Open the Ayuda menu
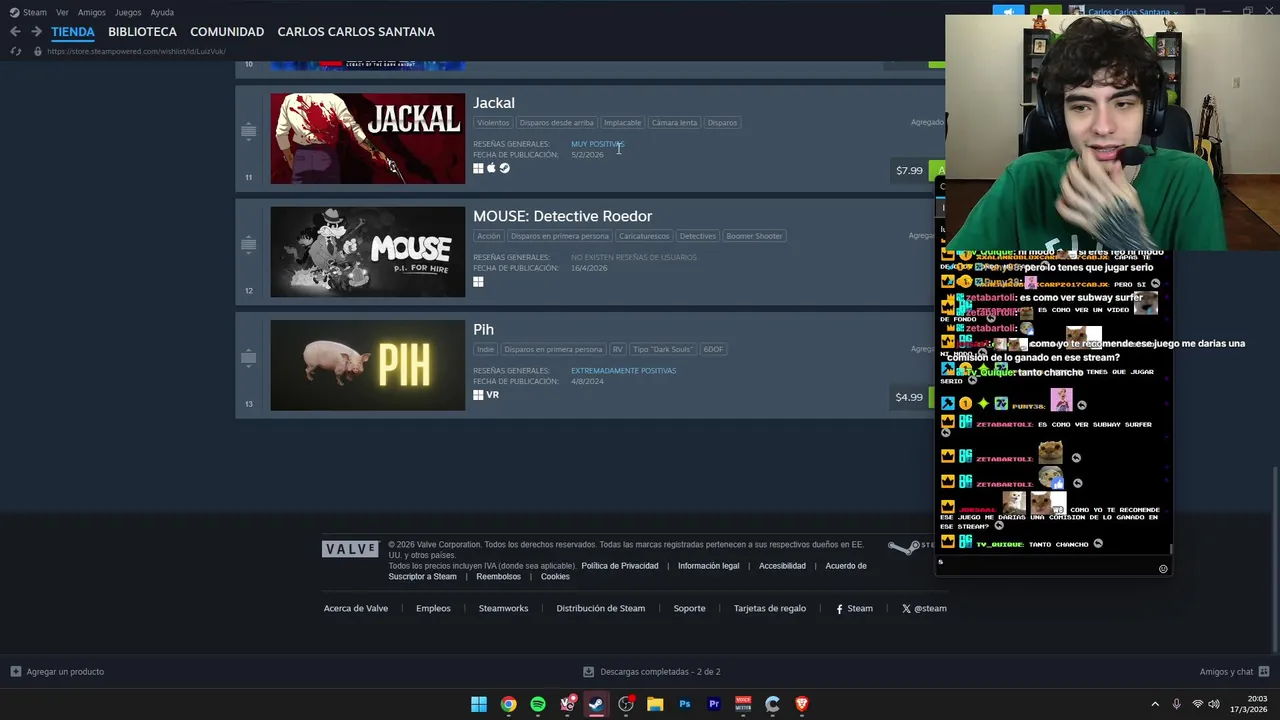This screenshot has width=1280, height=720. coord(162,12)
